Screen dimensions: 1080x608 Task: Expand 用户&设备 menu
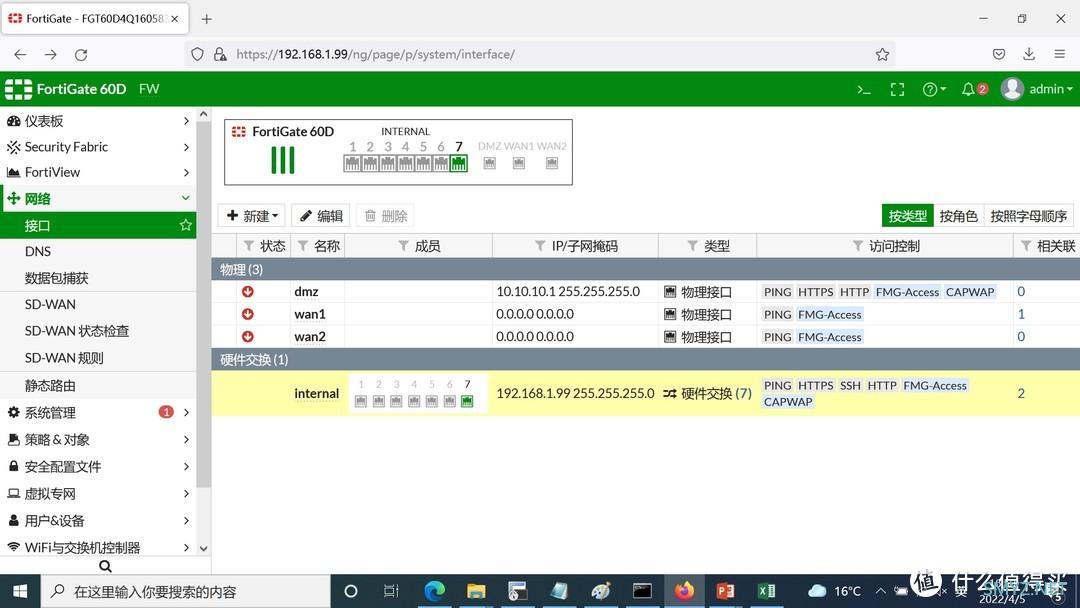[x=98, y=521]
